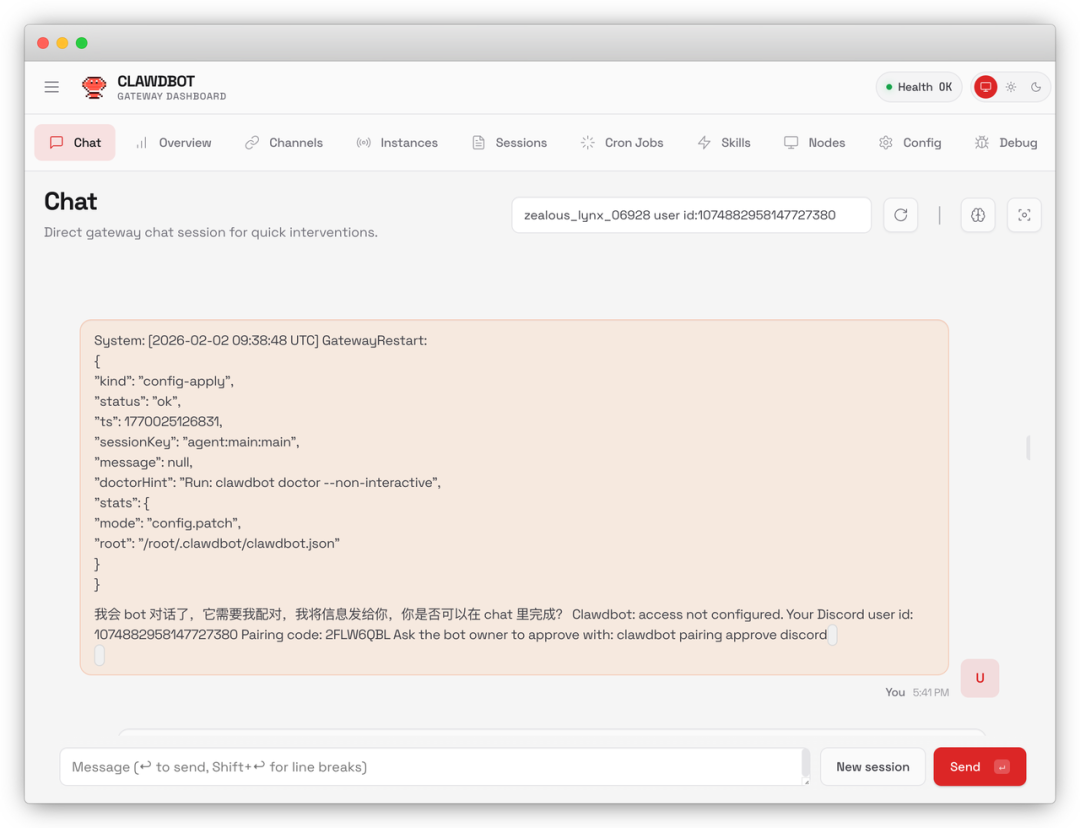
Task: Start a New session
Action: point(872,766)
